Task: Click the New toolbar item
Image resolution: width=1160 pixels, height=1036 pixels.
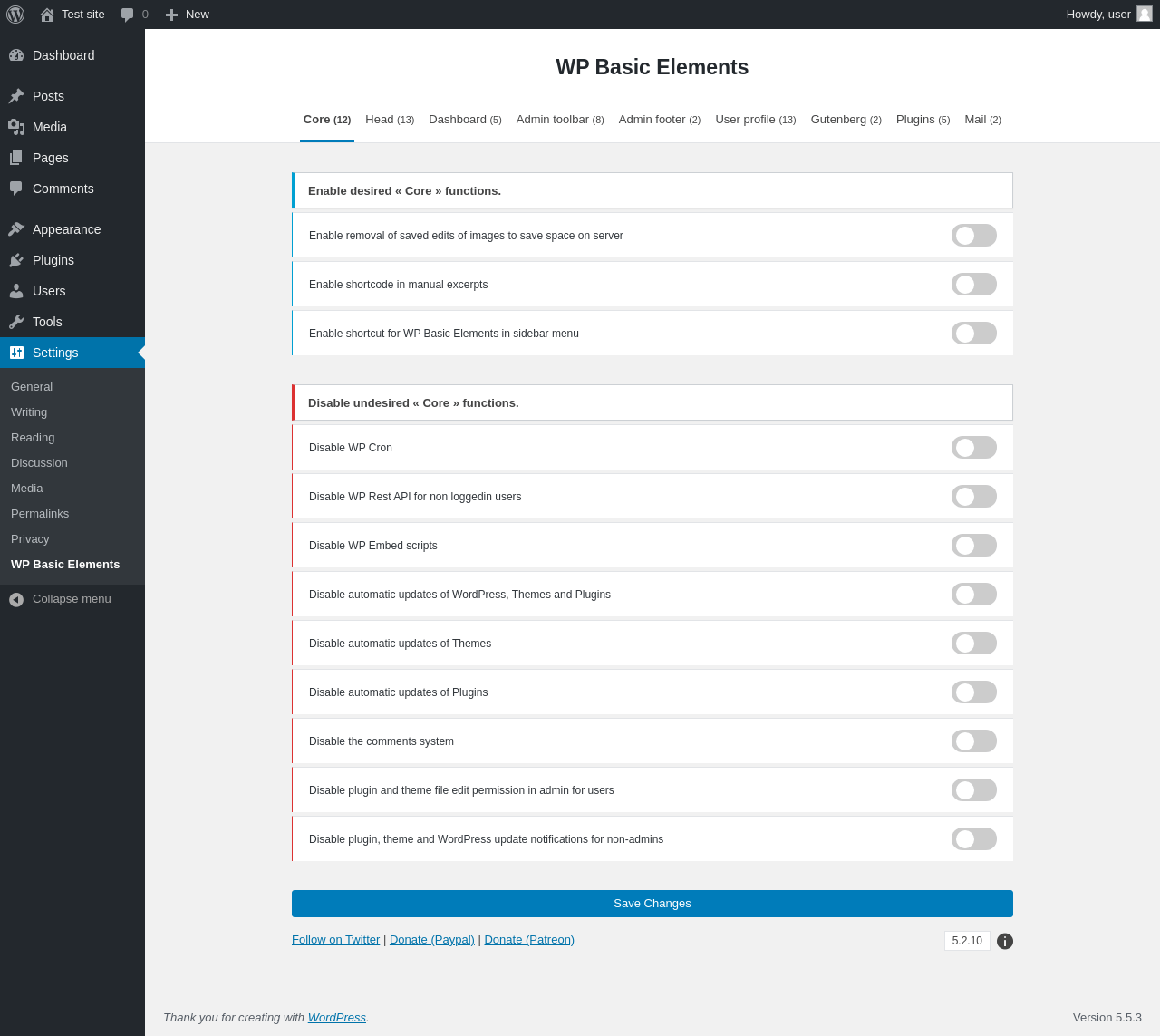Action: [187, 15]
